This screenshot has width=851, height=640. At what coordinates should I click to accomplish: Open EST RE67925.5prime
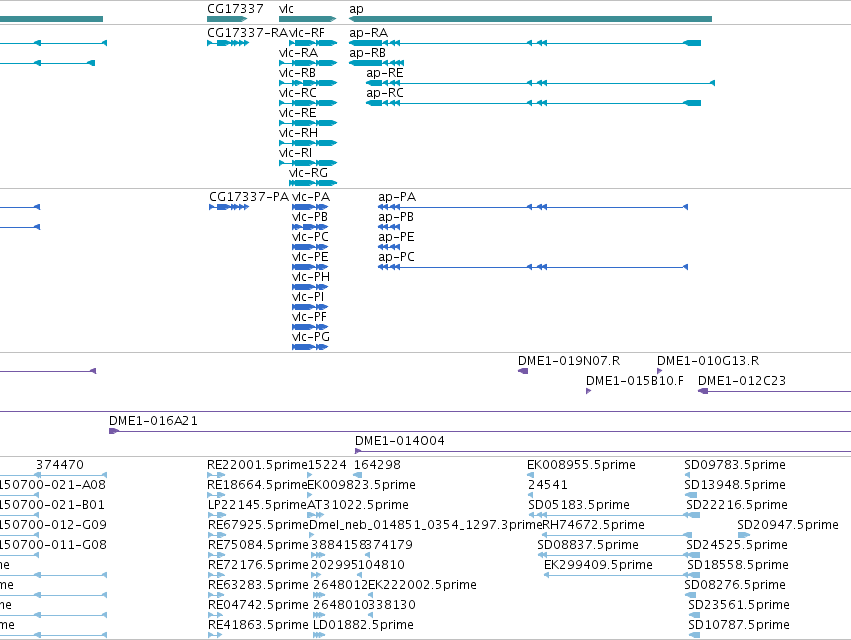point(258,525)
